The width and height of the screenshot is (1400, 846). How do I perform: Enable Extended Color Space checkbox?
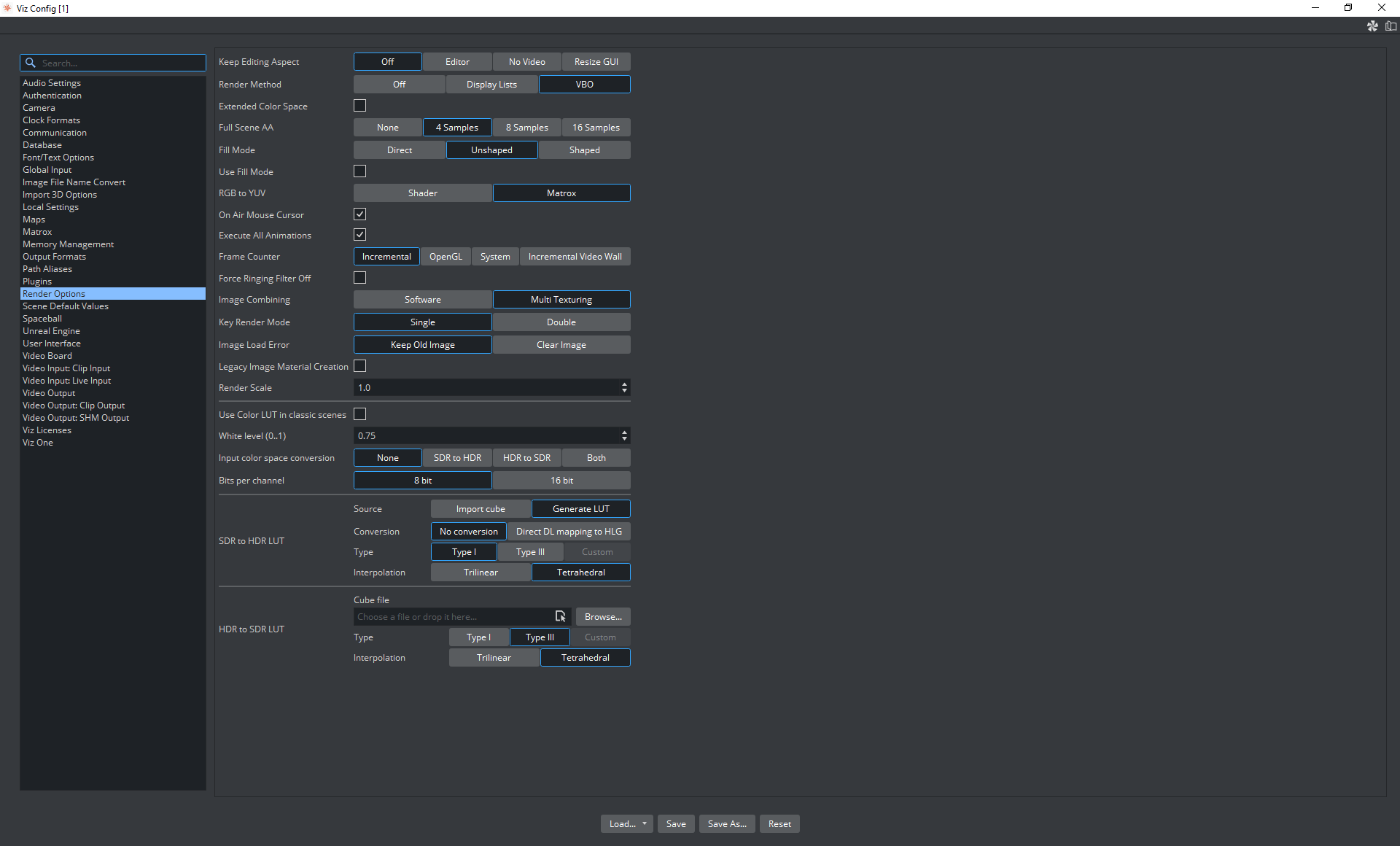point(359,106)
